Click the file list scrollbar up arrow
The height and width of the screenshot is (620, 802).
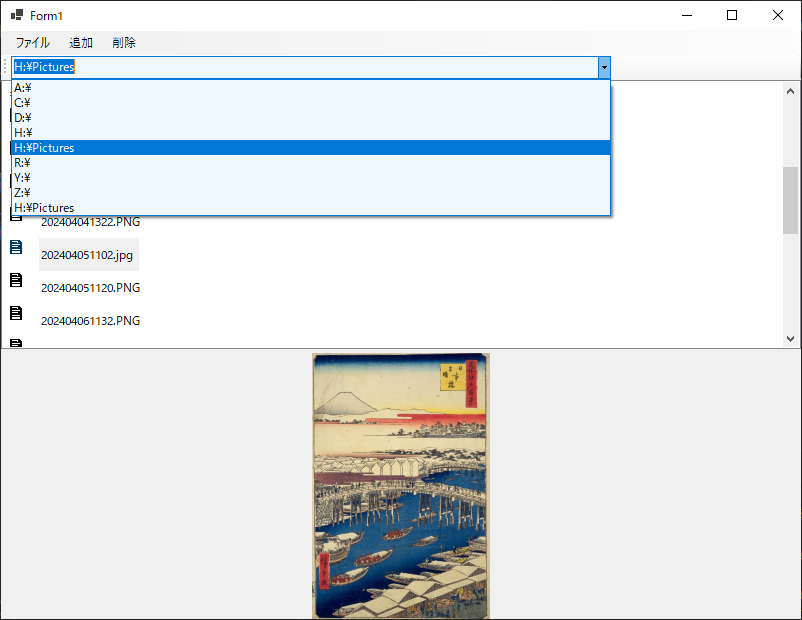(x=790, y=91)
